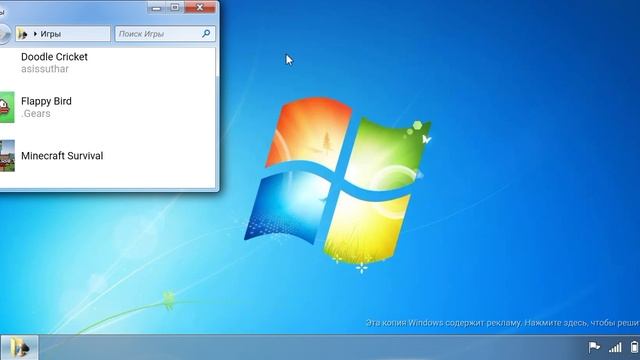Screen dimensions: 640x360
Task: Click the .Gears publisher label
Action: 36,113
